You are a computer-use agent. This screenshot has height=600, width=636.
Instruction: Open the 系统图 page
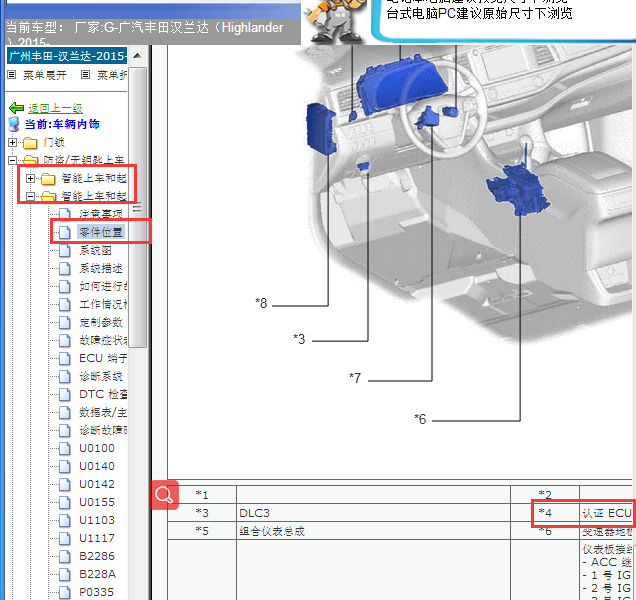click(x=95, y=250)
